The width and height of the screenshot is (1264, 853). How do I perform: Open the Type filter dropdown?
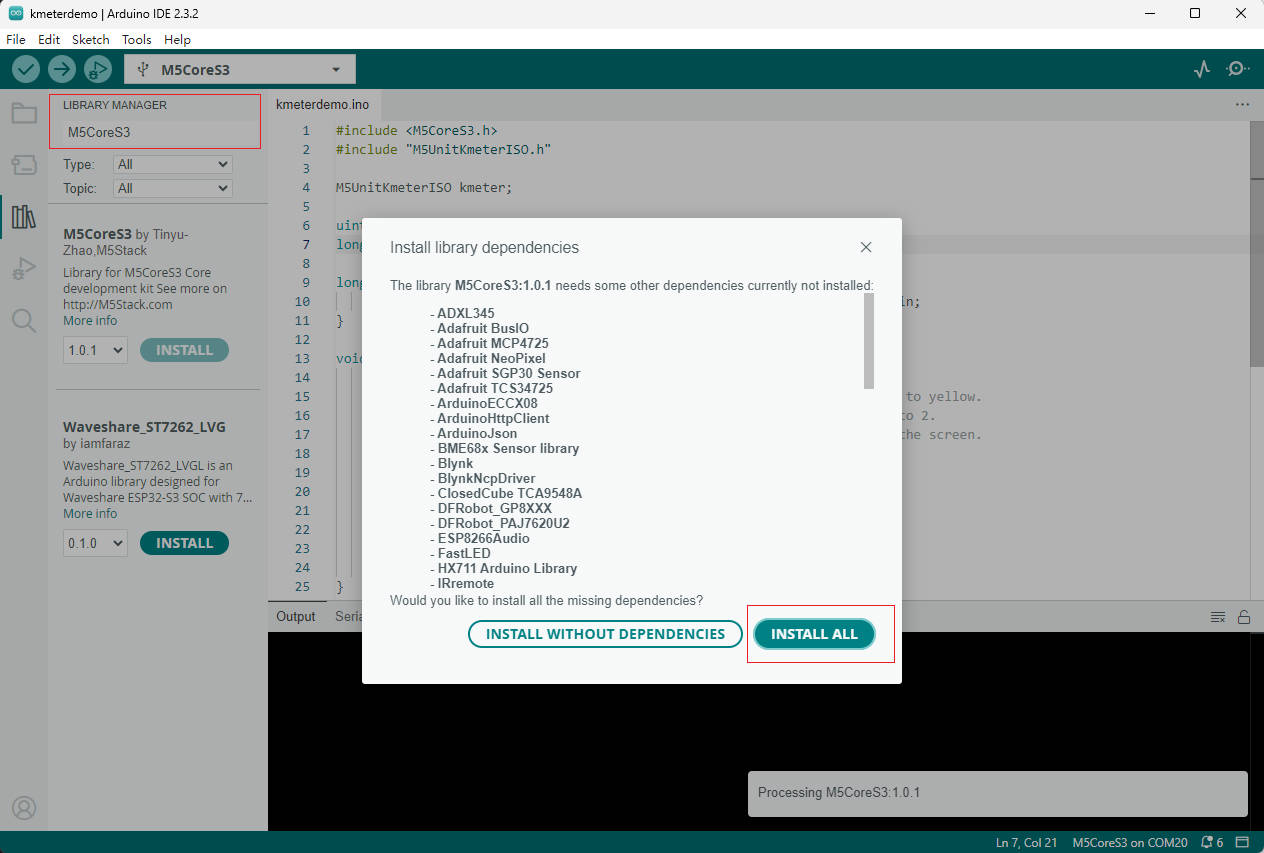(x=174, y=164)
